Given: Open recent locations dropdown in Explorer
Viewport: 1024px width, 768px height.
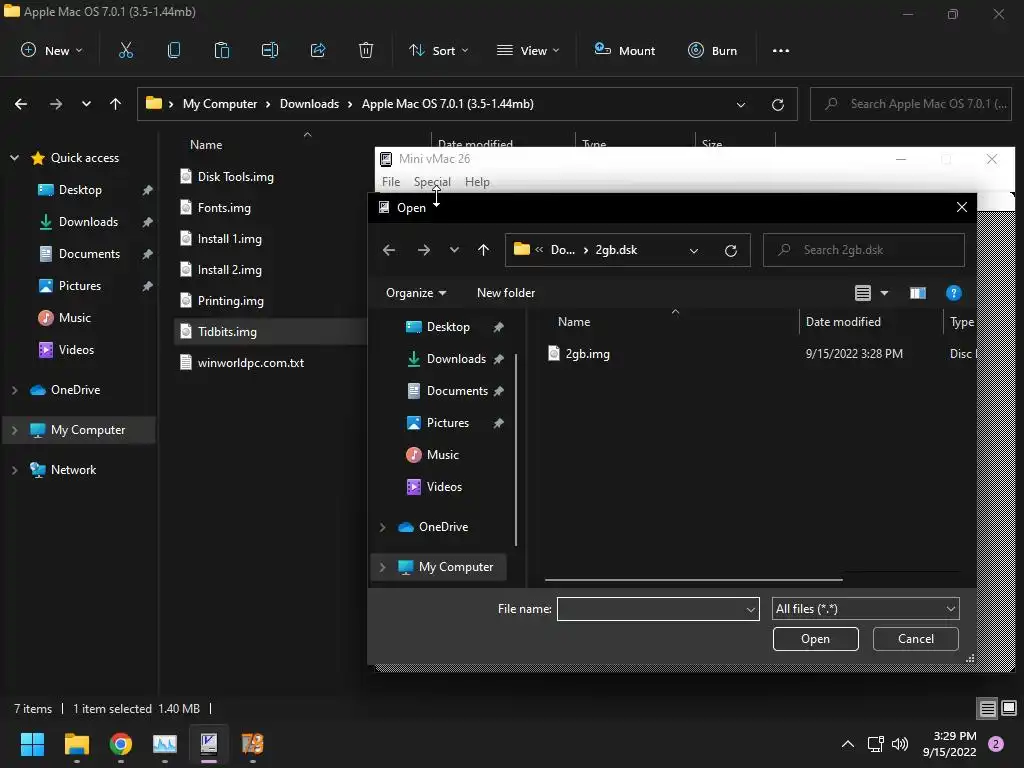Looking at the screenshot, I should point(86,104).
